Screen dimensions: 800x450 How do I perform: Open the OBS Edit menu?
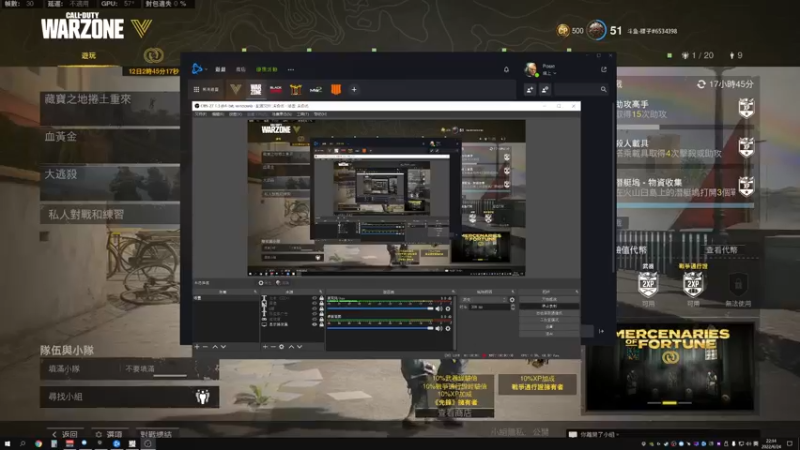(217, 114)
